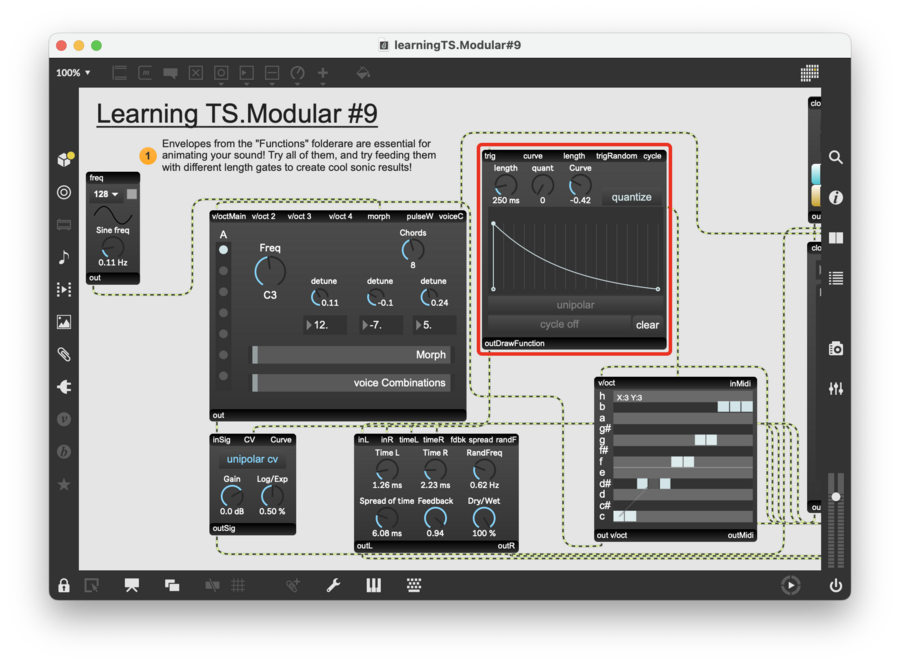This screenshot has width=900, height=665.
Task: Click the 'clear' button in function module
Action: [648, 324]
